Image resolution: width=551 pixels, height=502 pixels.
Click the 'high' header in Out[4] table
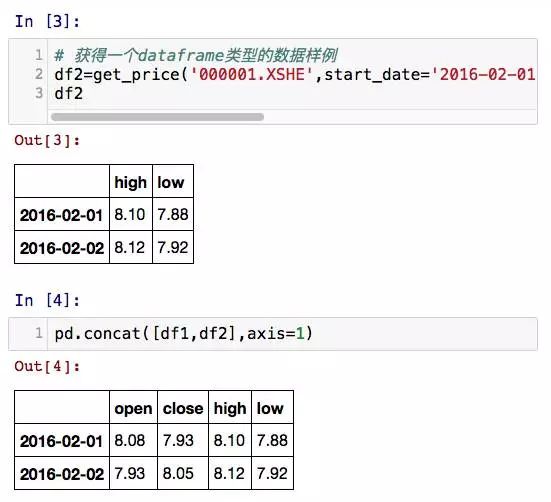230,408
